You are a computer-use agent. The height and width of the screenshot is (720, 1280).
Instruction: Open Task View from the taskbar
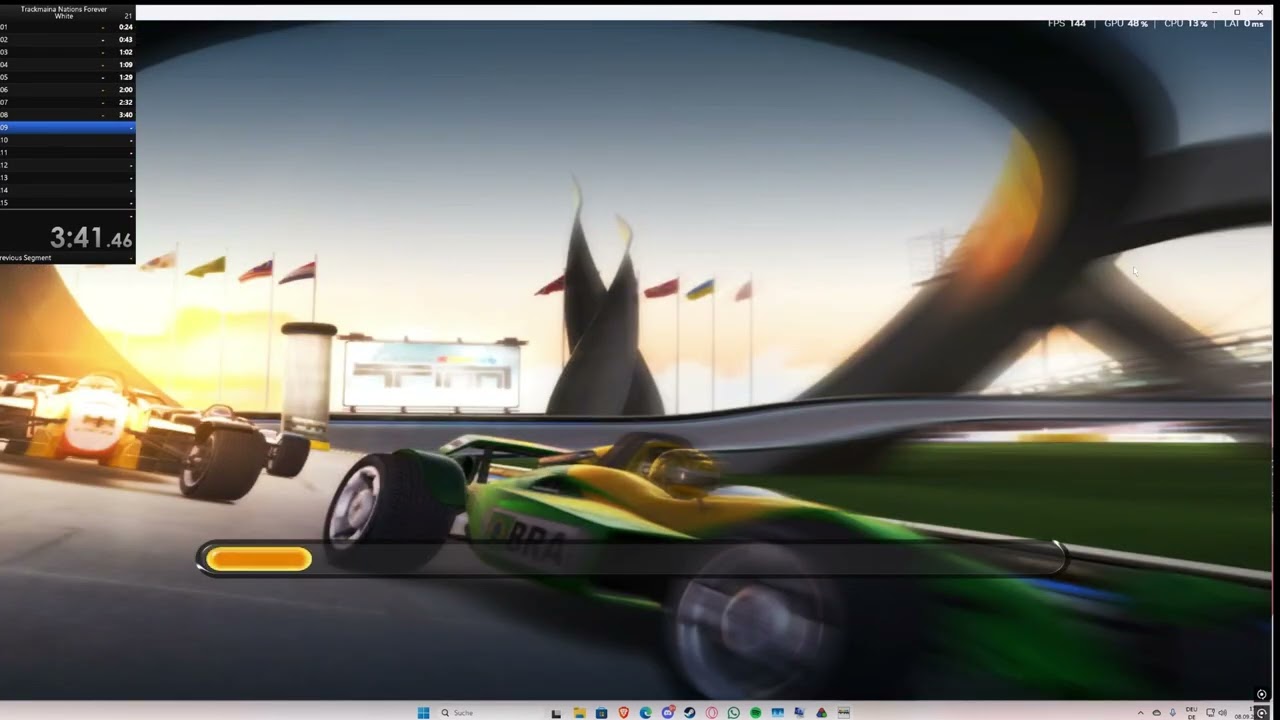[x=557, y=713]
